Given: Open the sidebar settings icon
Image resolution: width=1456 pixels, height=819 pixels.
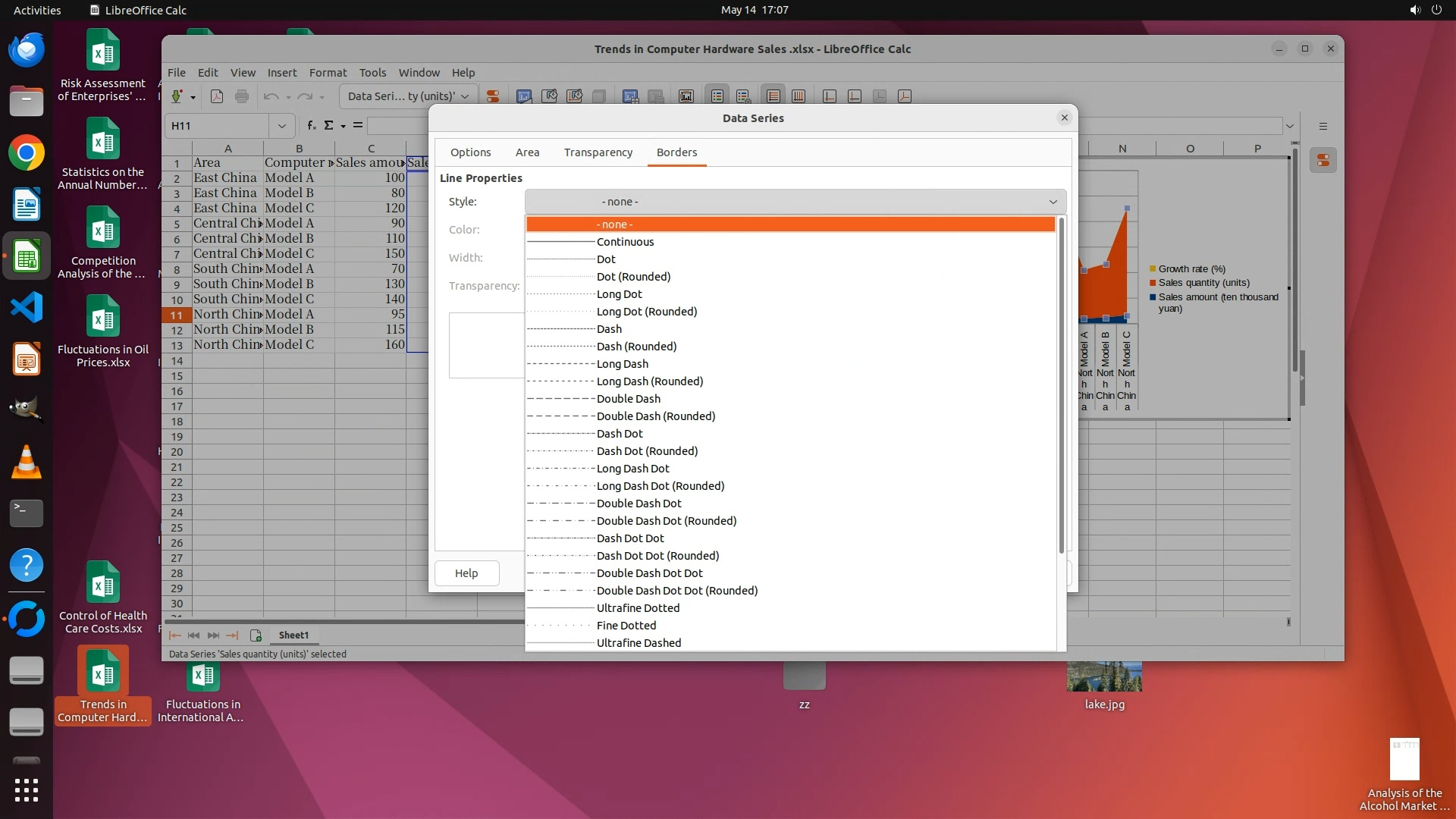Looking at the screenshot, I should pyautogui.click(x=1323, y=127).
